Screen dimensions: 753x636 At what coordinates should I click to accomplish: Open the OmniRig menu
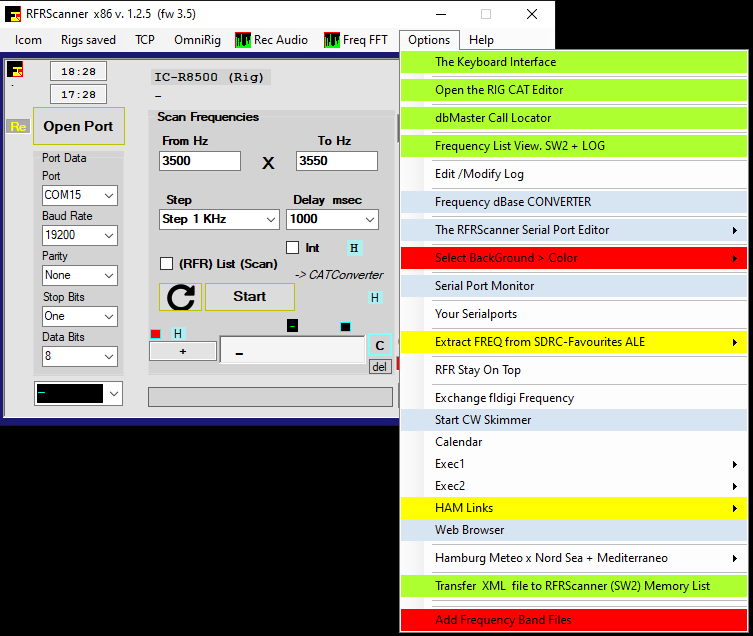pos(197,40)
